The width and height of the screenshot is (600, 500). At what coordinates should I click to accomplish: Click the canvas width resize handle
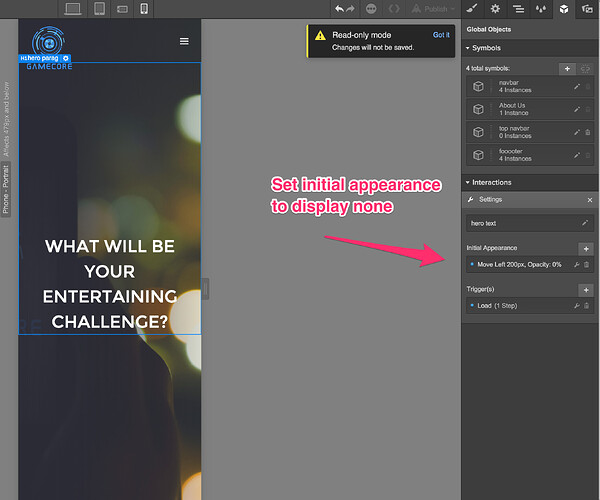tap(205, 289)
